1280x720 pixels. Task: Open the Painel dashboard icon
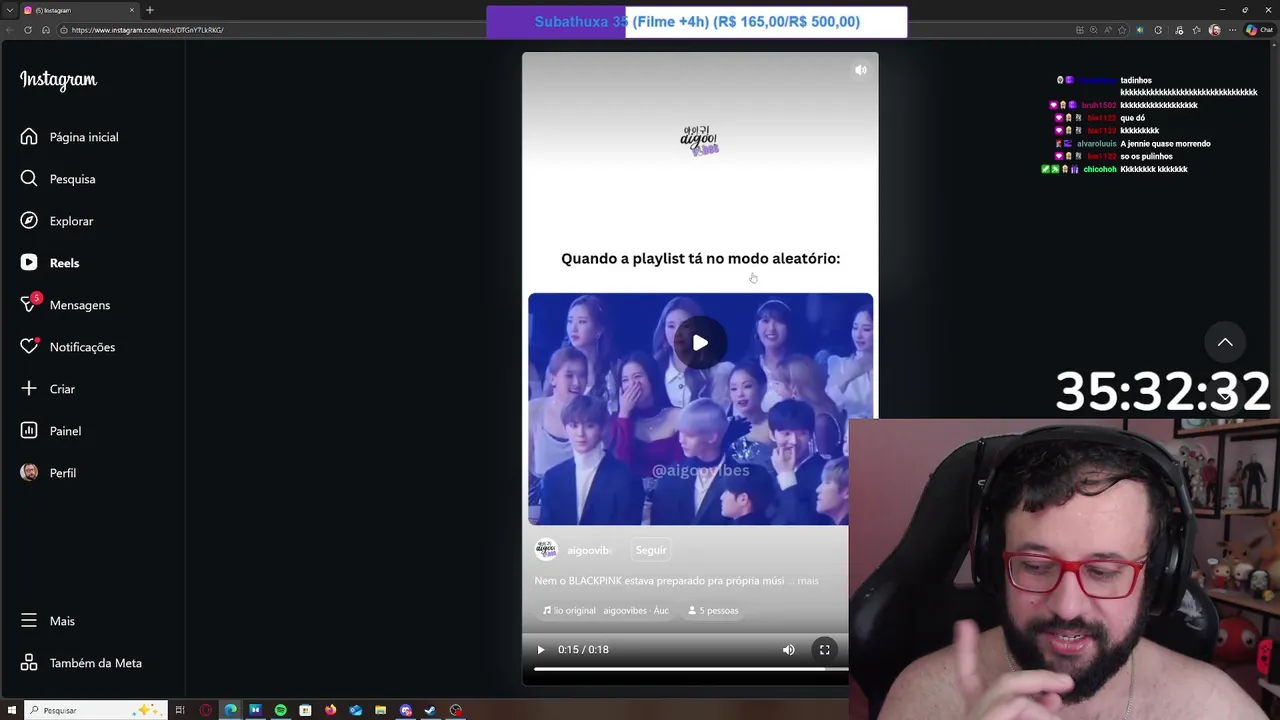[29, 431]
